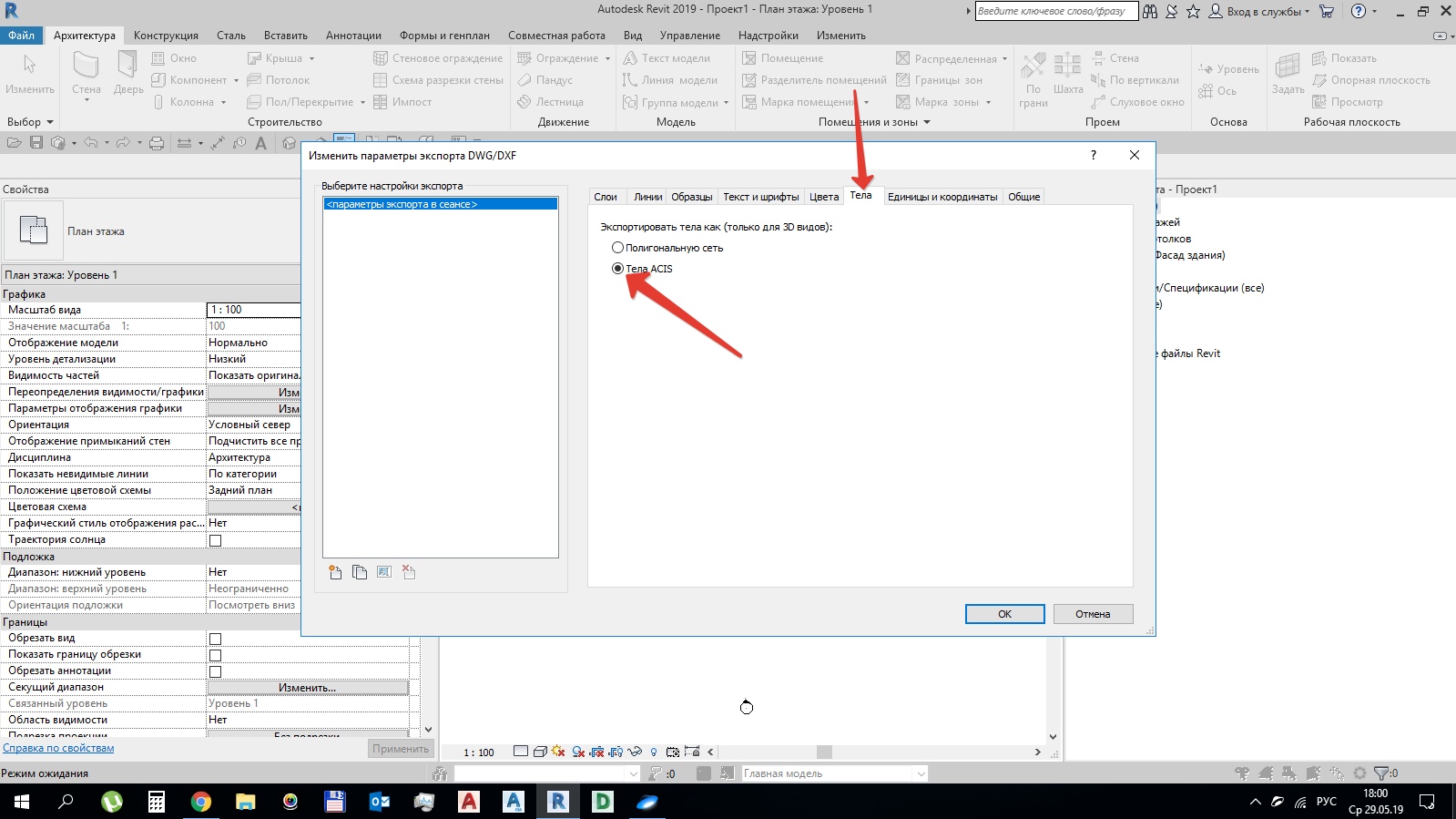Viewport: 1456px width, 819px height.
Task: Select <параметры экспорта в сеансе> list item
Action: click(x=441, y=204)
